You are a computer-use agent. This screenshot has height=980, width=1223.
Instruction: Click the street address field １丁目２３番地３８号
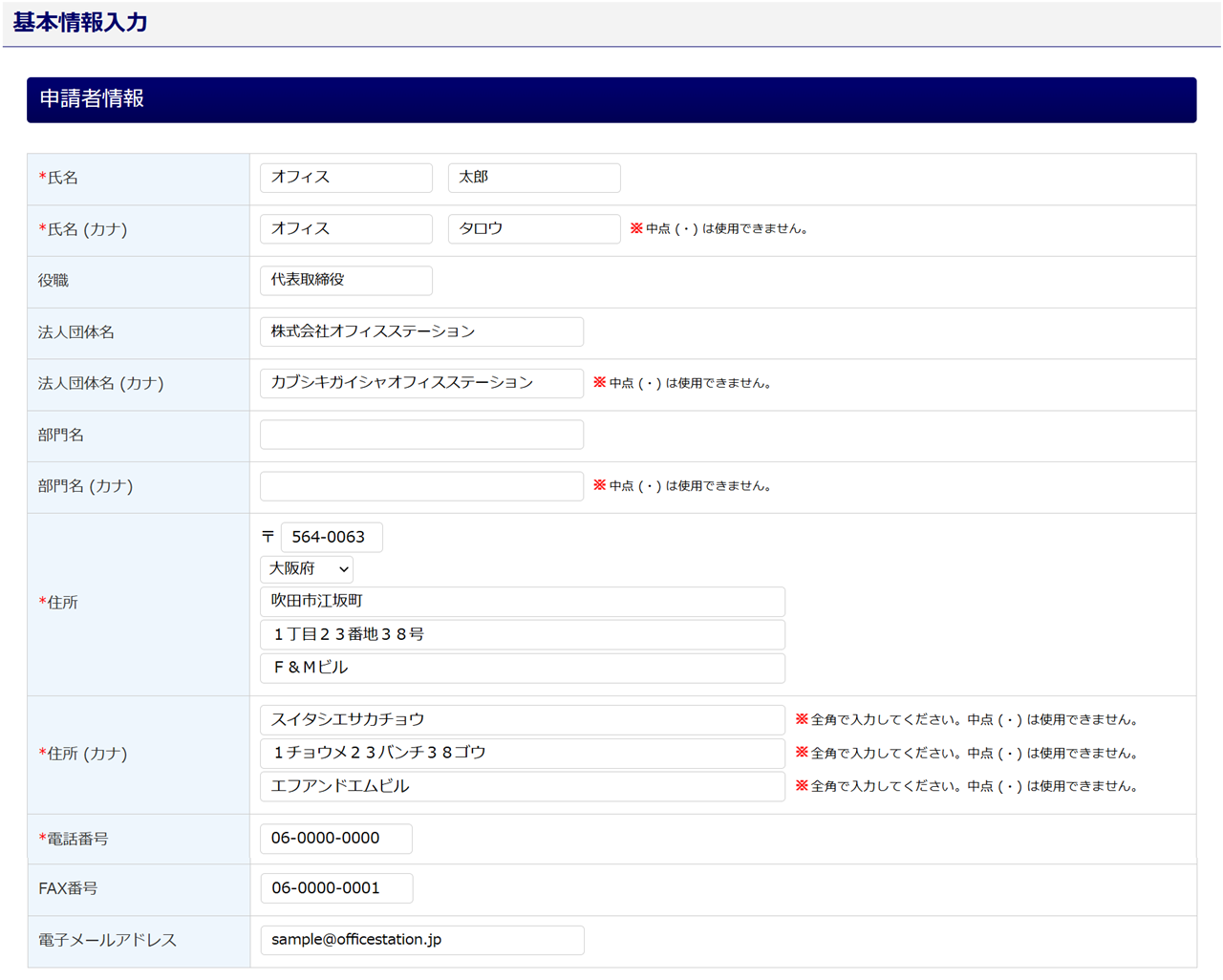tap(522, 634)
